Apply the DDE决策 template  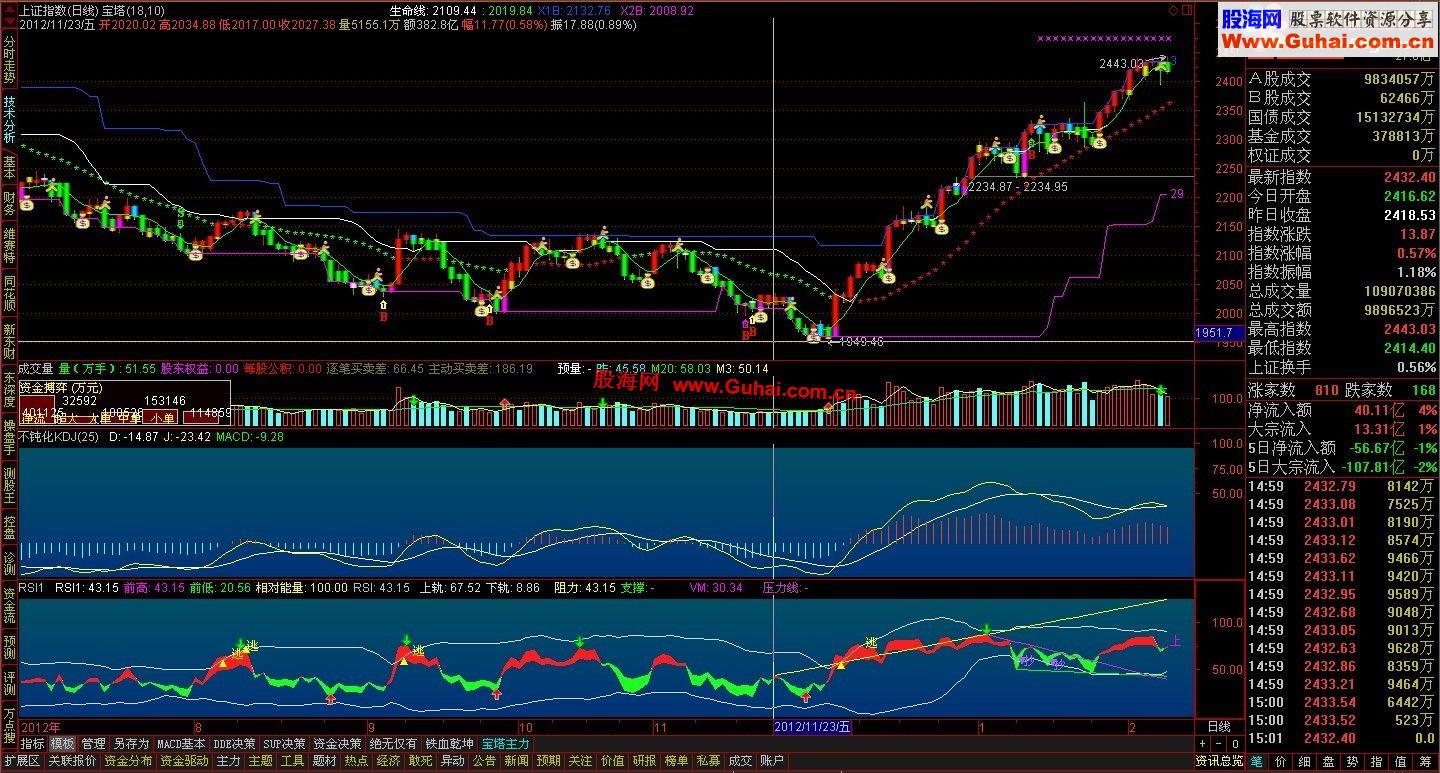click(234, 744)
